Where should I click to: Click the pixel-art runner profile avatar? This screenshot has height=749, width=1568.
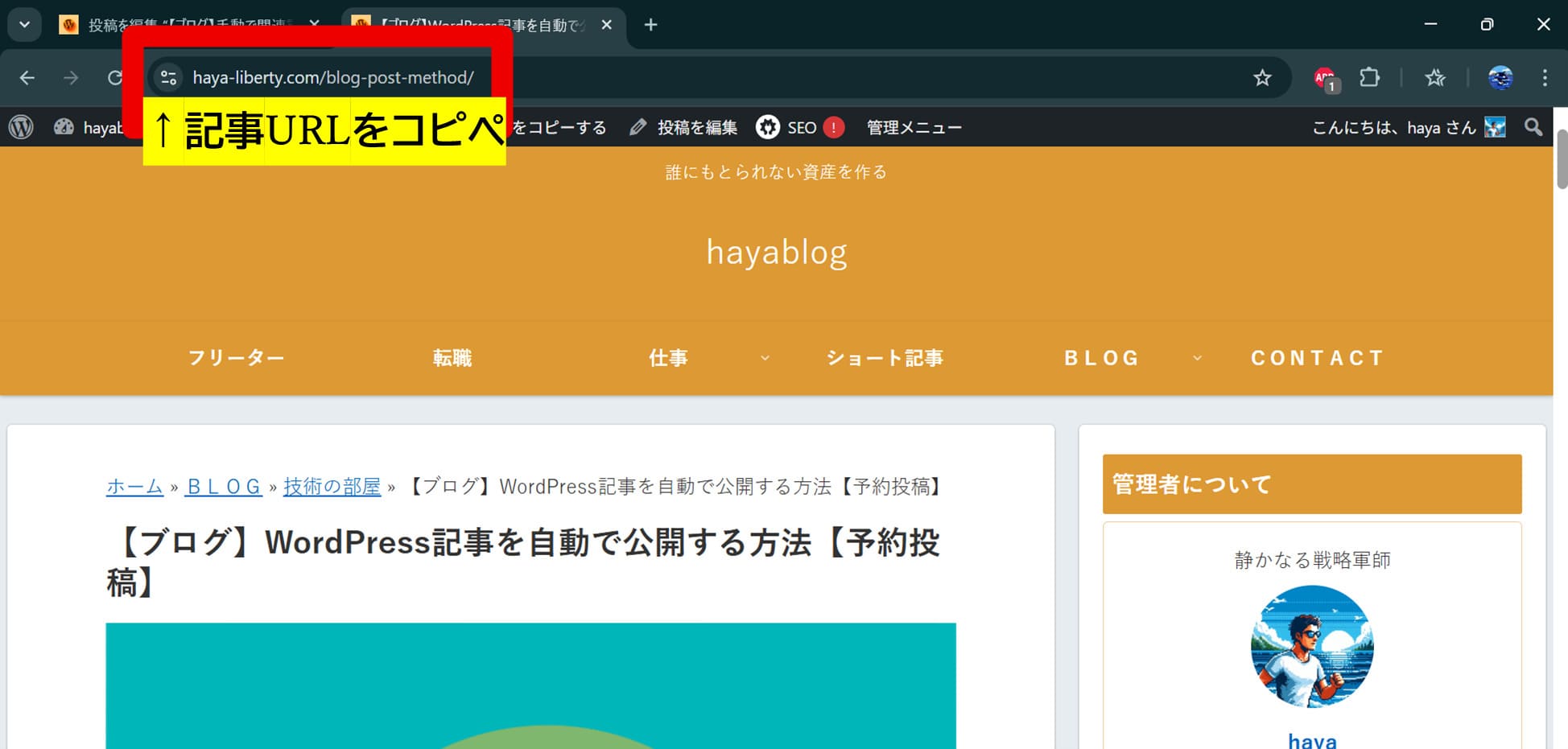pos(1312,647)
